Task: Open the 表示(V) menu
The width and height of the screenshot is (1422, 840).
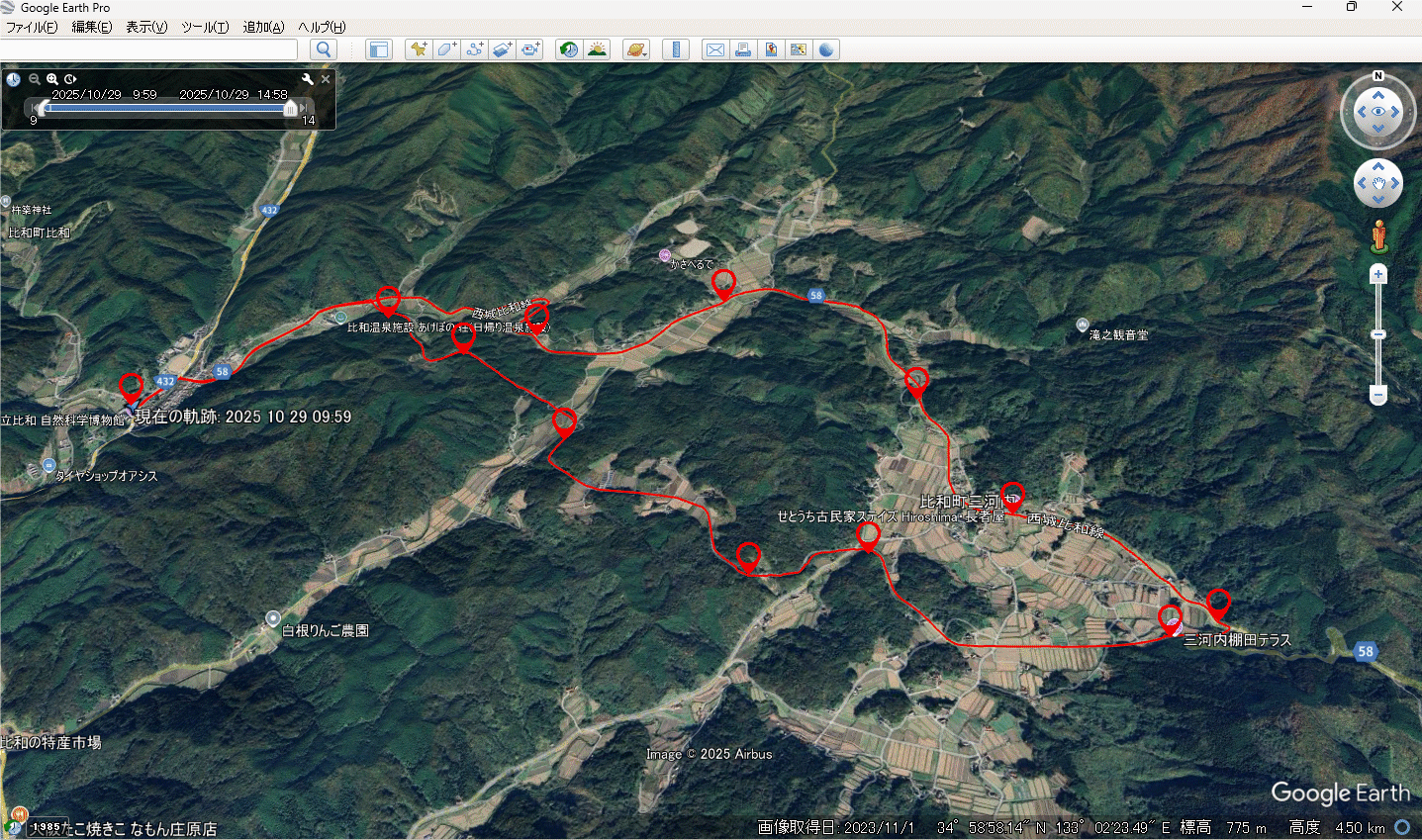Action: pyautogui.click(x=146, y=27)
